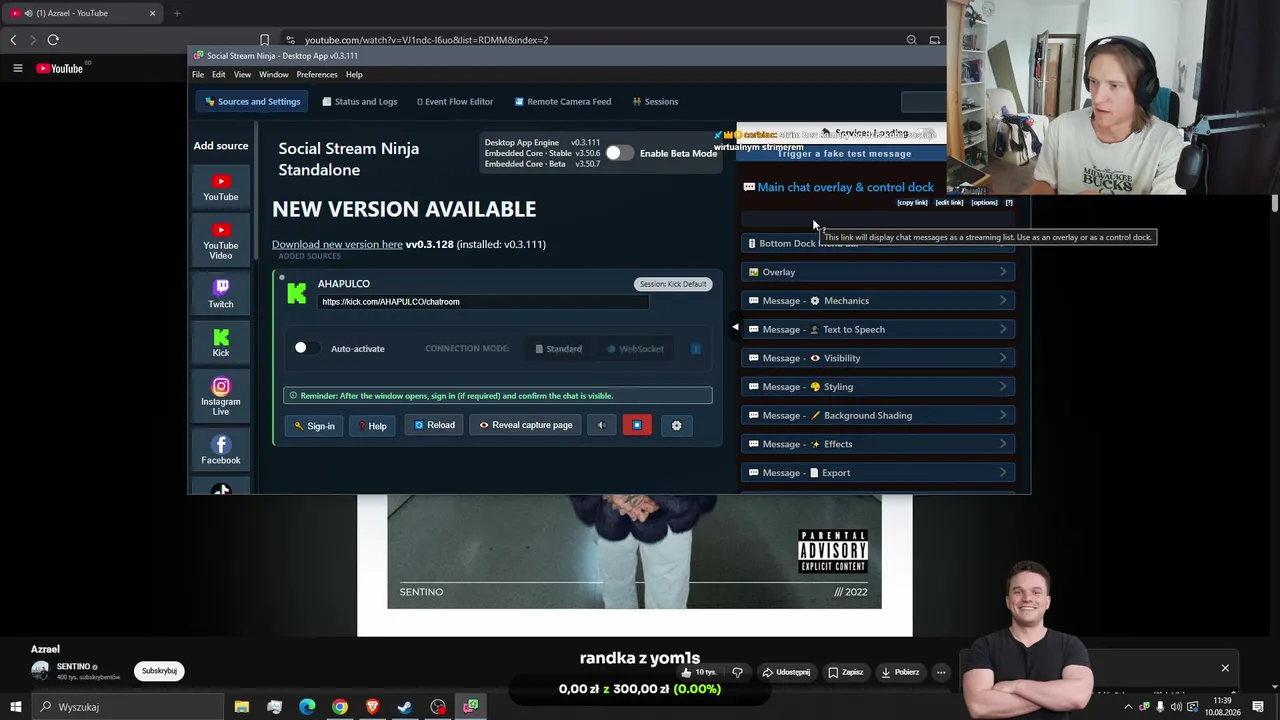This screenshot has width=1280, height=720.
Task: Click the mute speaker icon for AHAPULCO source
Action: (x=602, y=425)
